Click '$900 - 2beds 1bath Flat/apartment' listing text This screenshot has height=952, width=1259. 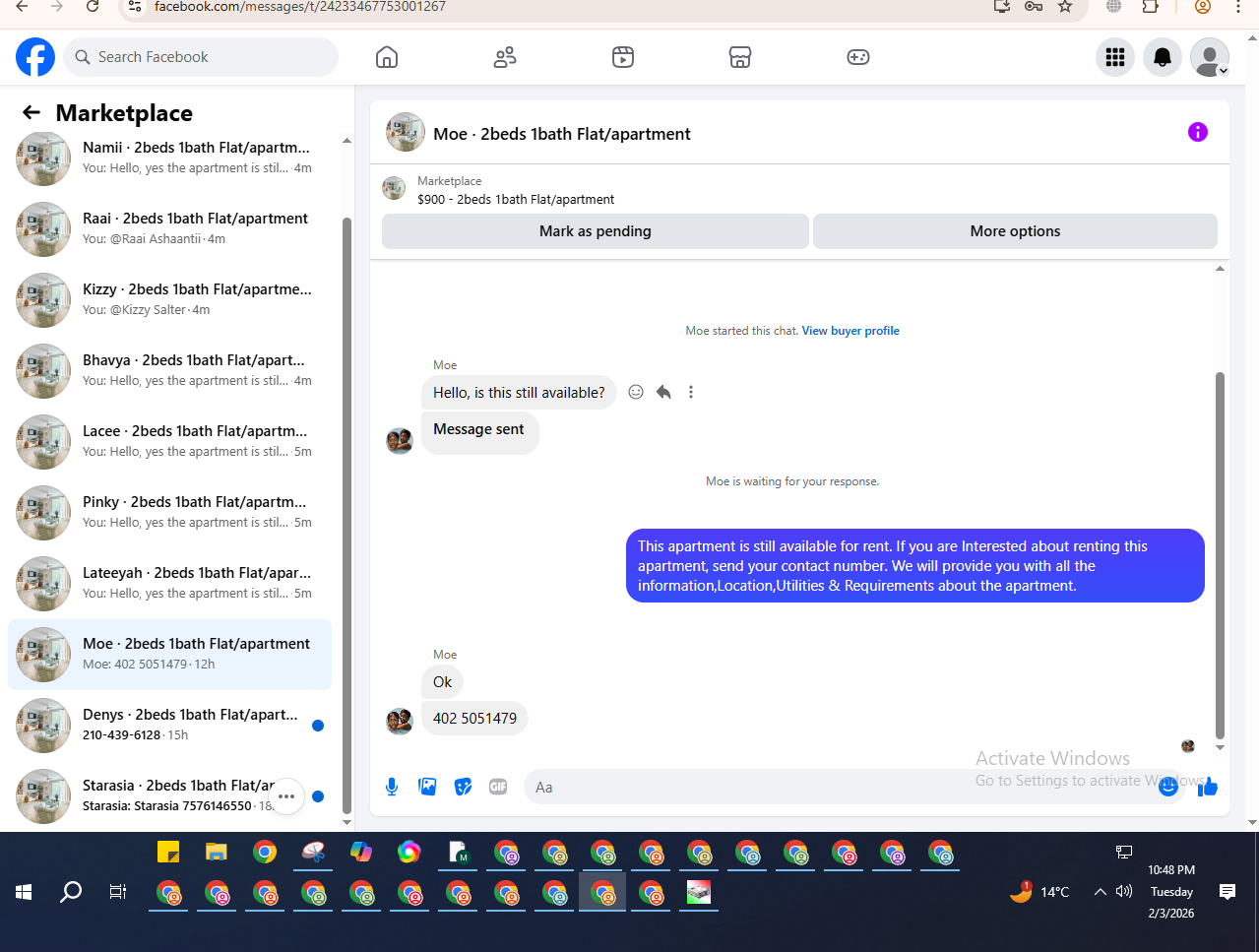516,199
